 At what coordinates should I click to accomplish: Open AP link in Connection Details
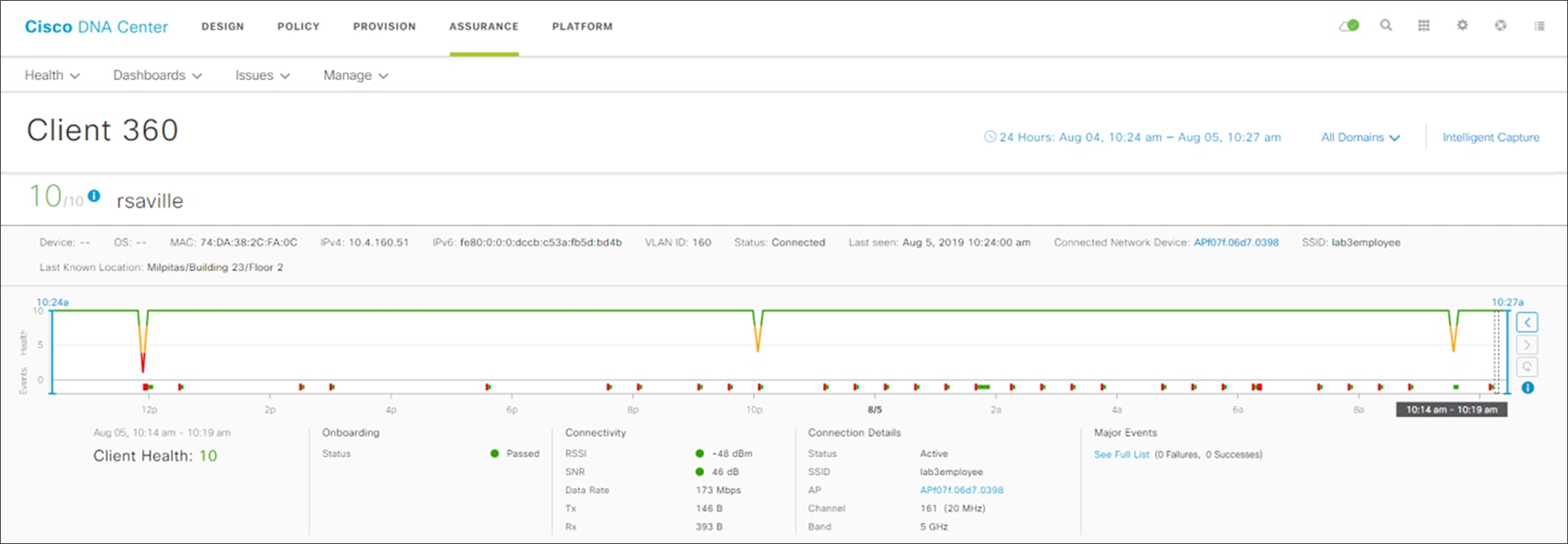point(961,490)
